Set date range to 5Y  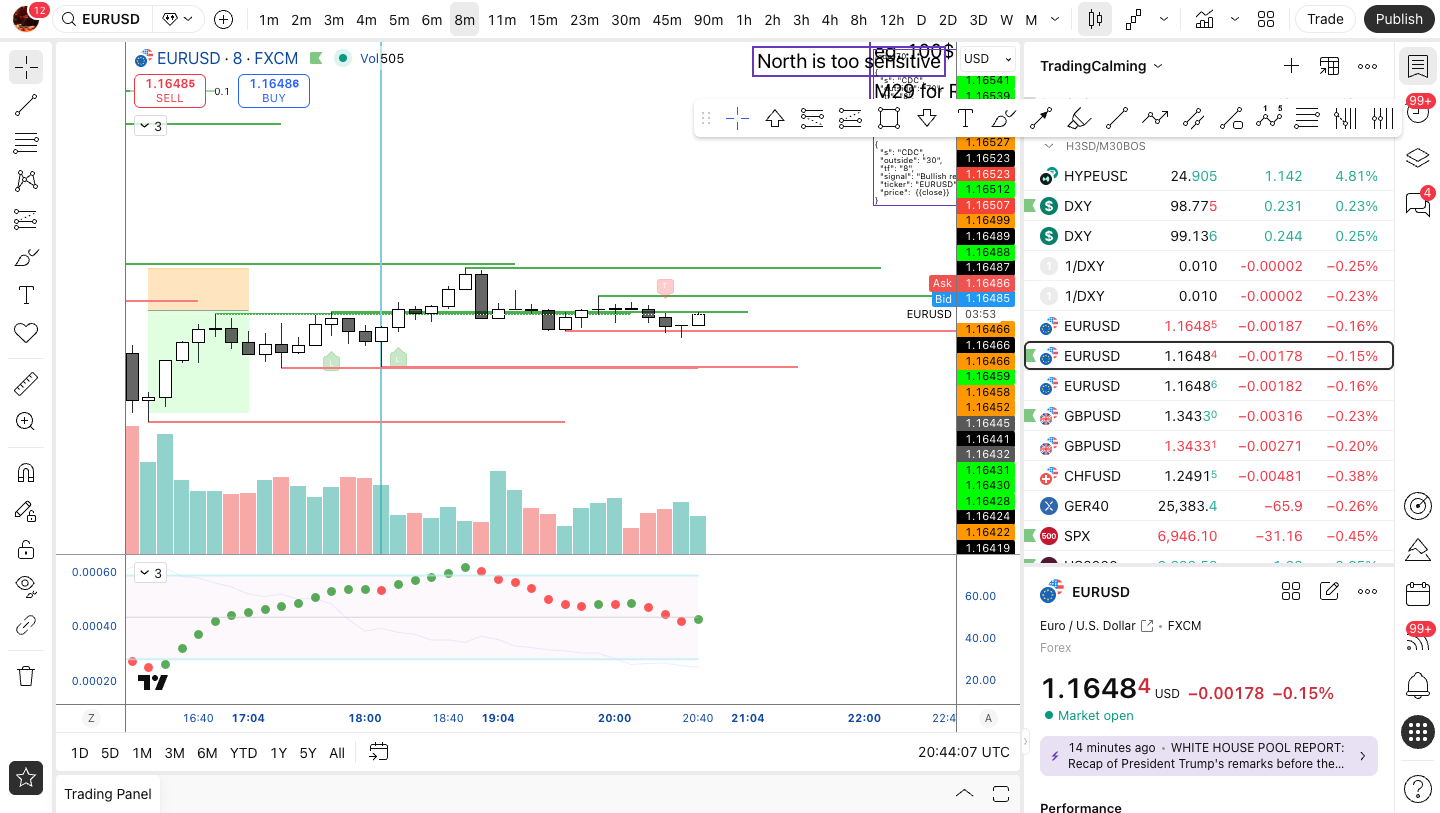308,753
